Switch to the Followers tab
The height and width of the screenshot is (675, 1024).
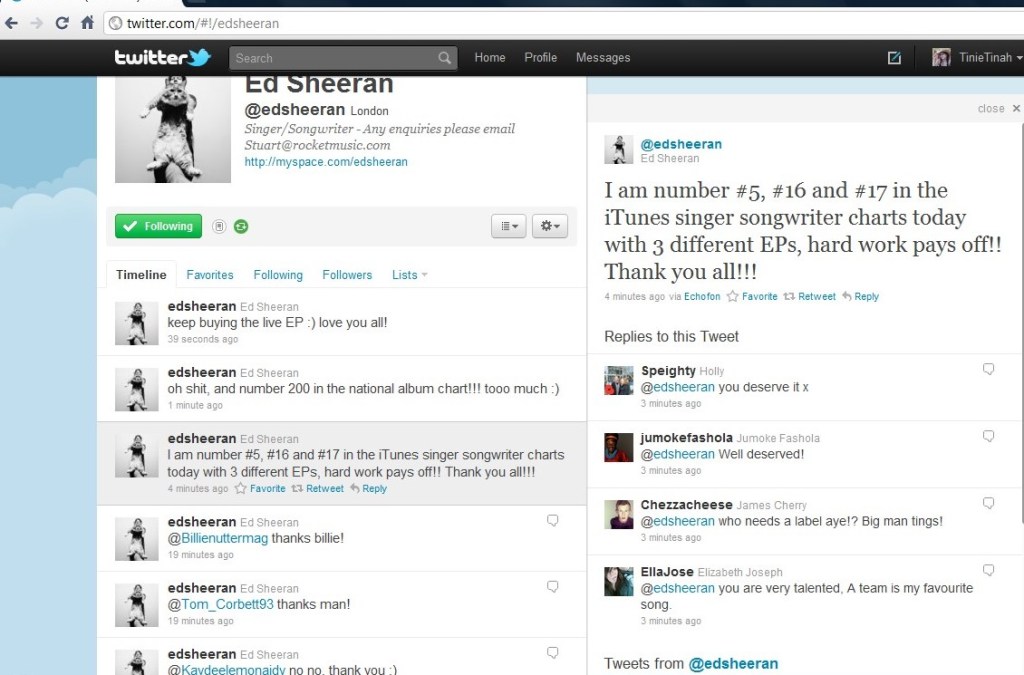(x=347, y=275)
